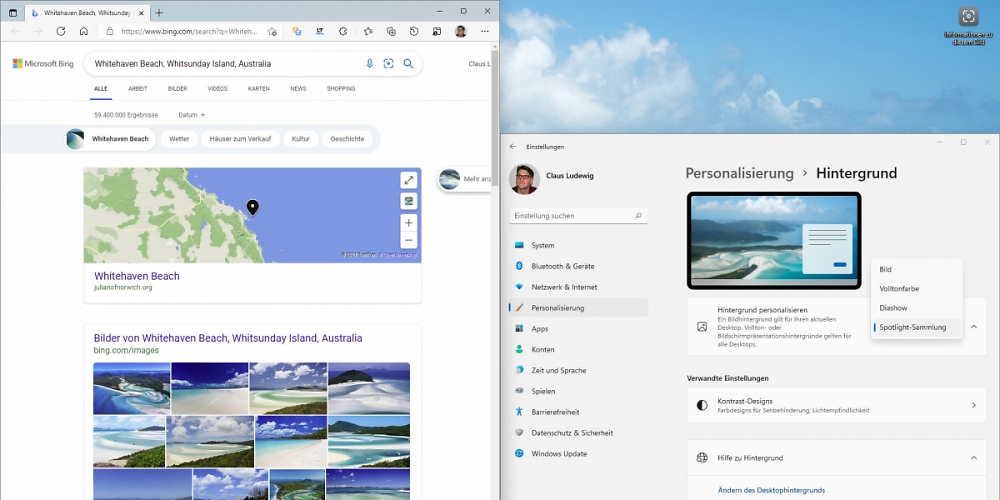Choose Volltonfarbe in background dropdown
This screenshot has height=500, width=1000.
click(x=916, y=289)
